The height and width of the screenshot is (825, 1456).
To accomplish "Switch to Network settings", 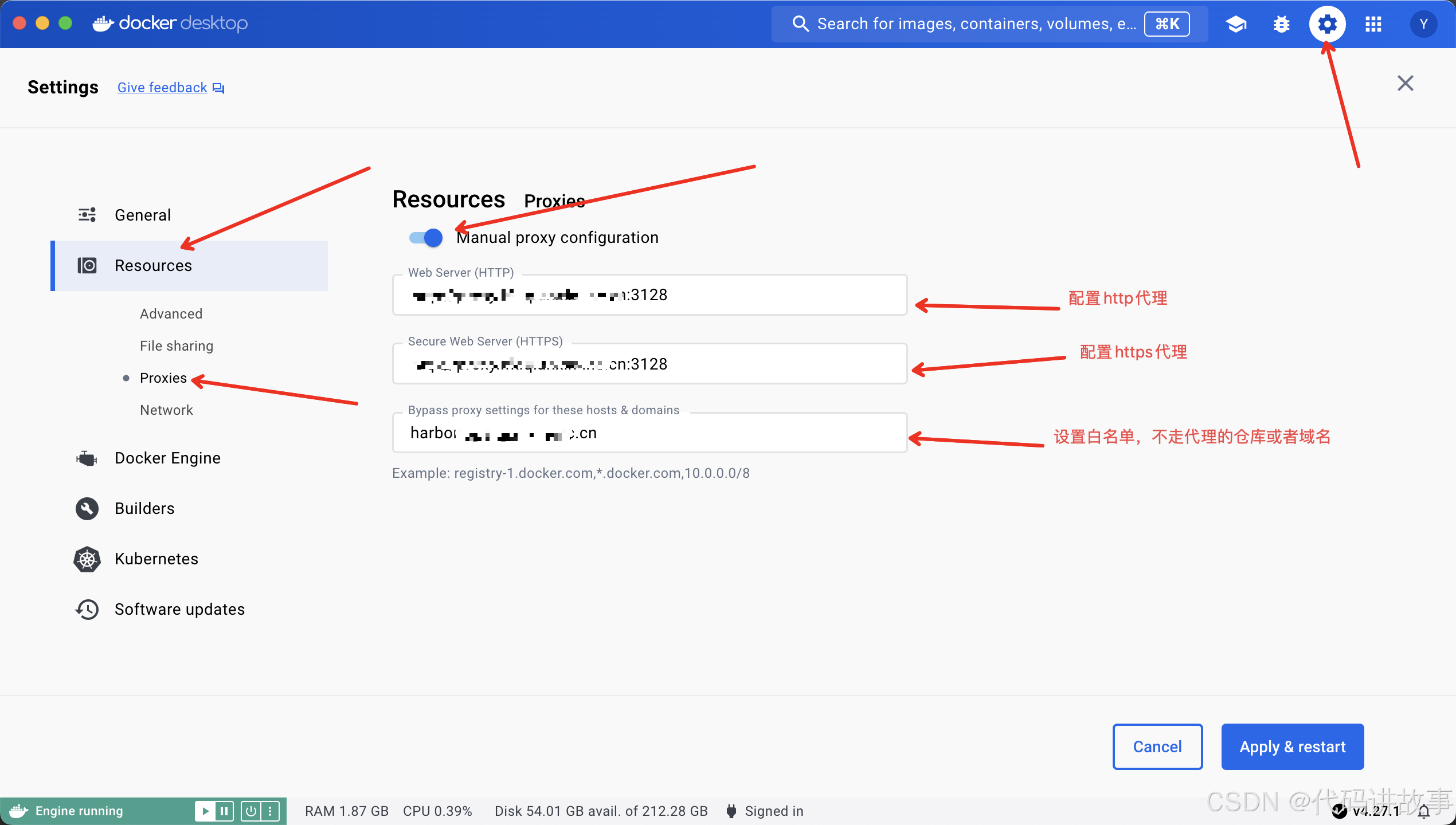I will click(166, 410).
